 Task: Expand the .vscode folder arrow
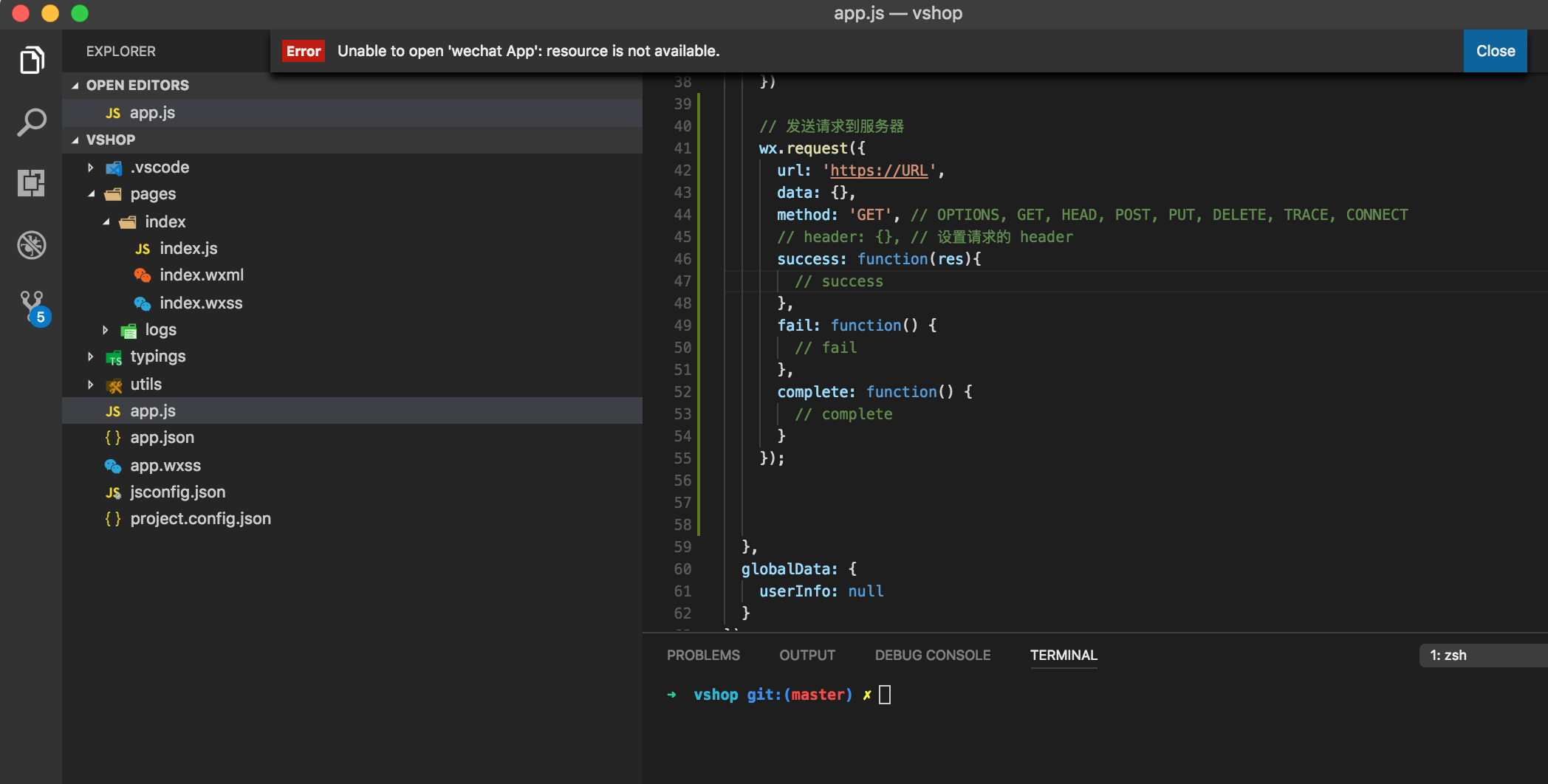click(91, 168)
